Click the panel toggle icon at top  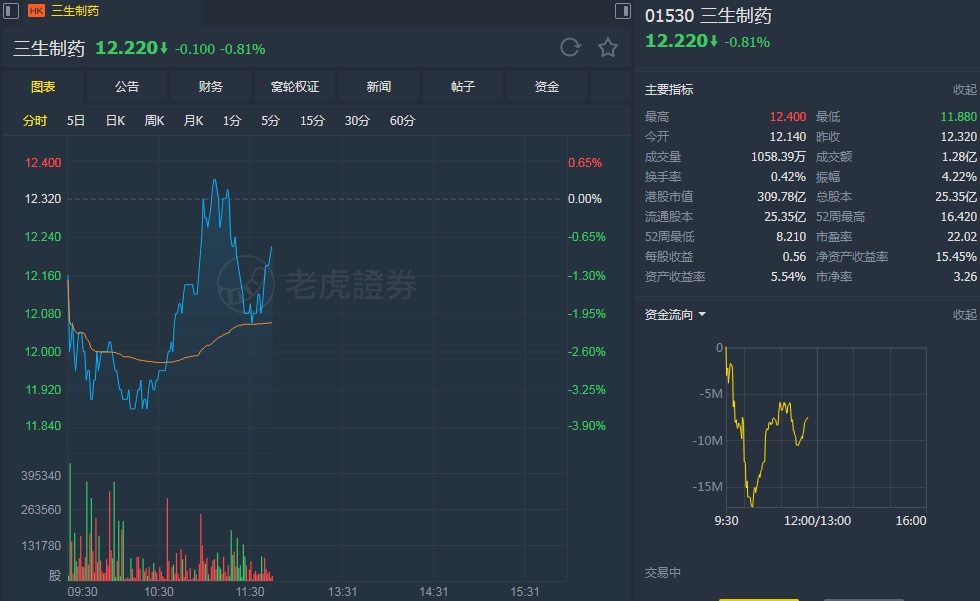click(623, 11)
